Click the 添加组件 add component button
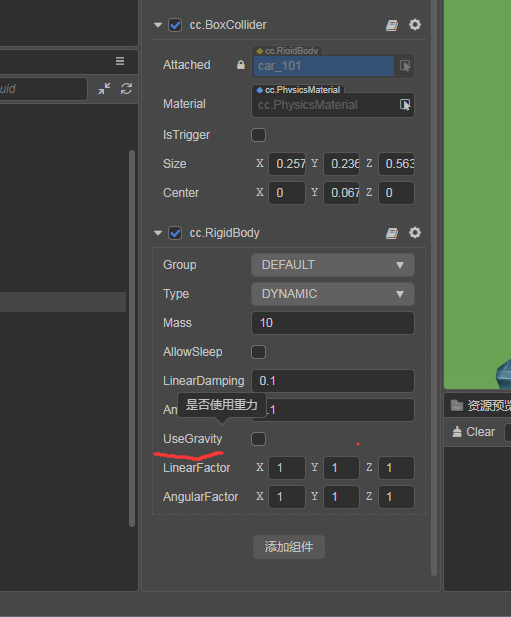This screenshot has height=617, width=511. click(x=289, y=547)
